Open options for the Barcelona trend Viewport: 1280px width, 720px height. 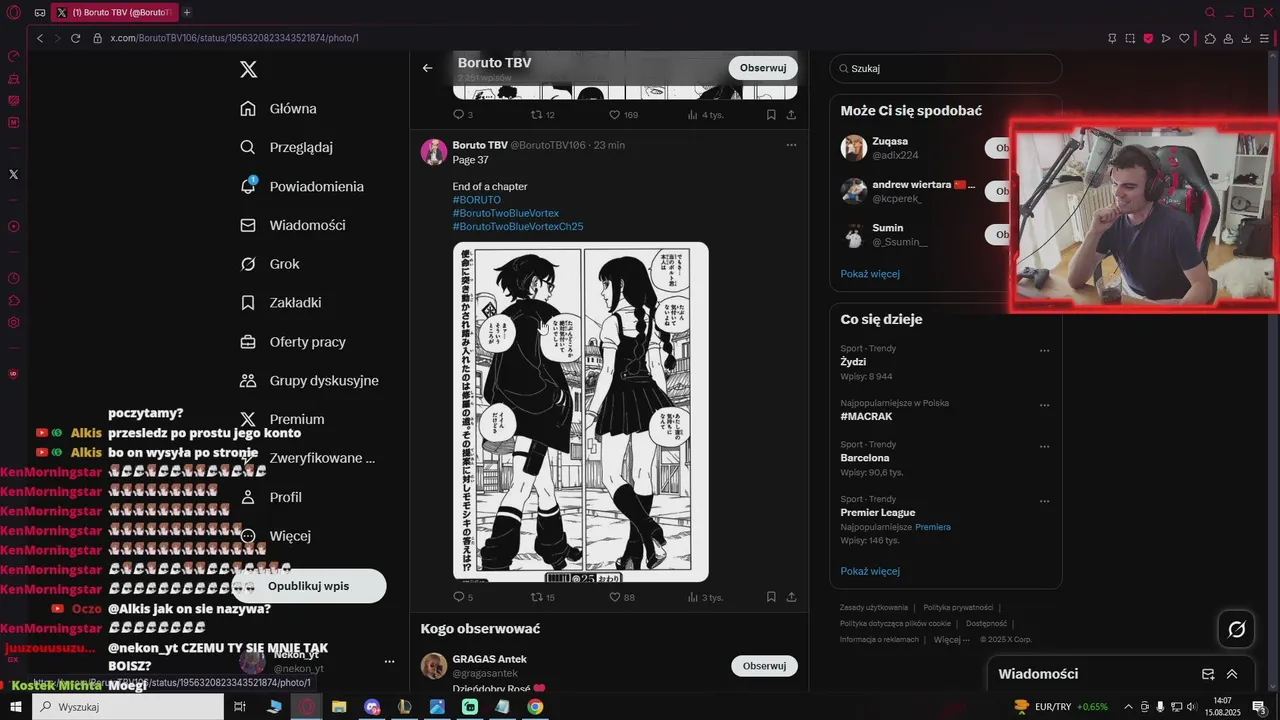pyautogui.click(x=1044, y=447)
